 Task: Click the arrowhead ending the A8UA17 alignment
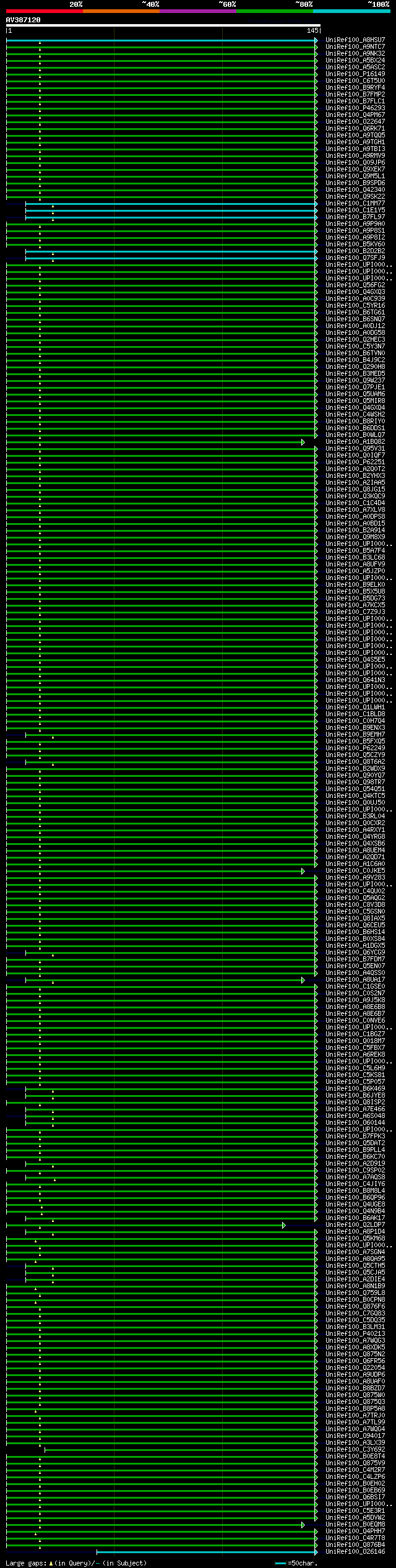[x=303, y=980]
